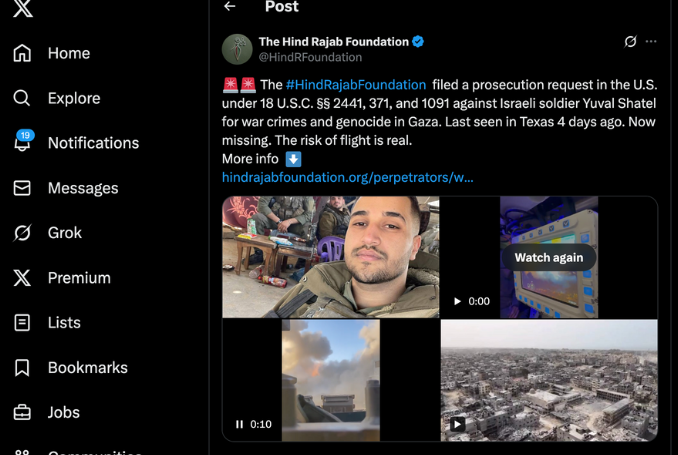Image resolution: width=678 pixels, height=455 pixels.
Task: Open the post's three-dot more menu
Action: click(x=651, y=42)
